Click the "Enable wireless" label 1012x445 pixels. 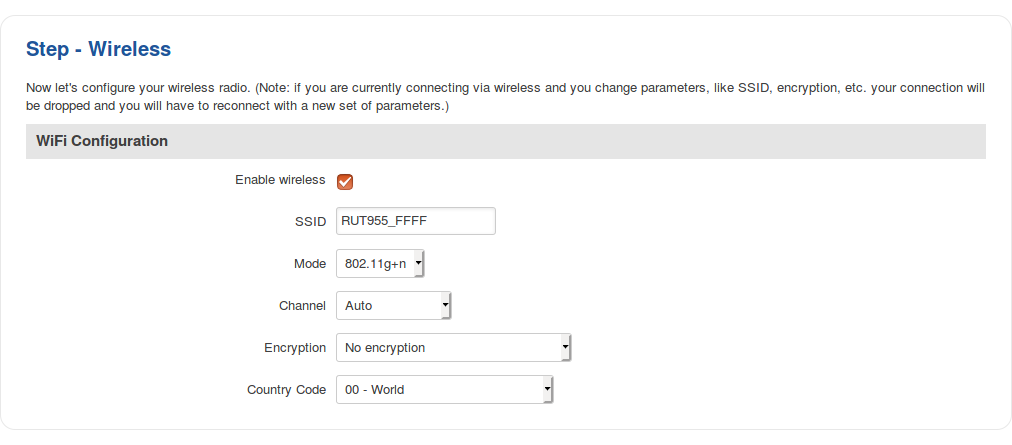tap(280, 180)
